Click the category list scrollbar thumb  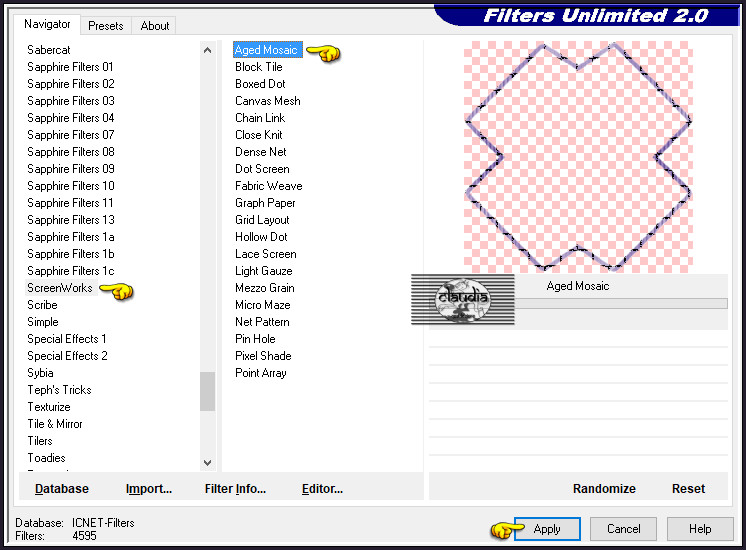tap(207, 391)
